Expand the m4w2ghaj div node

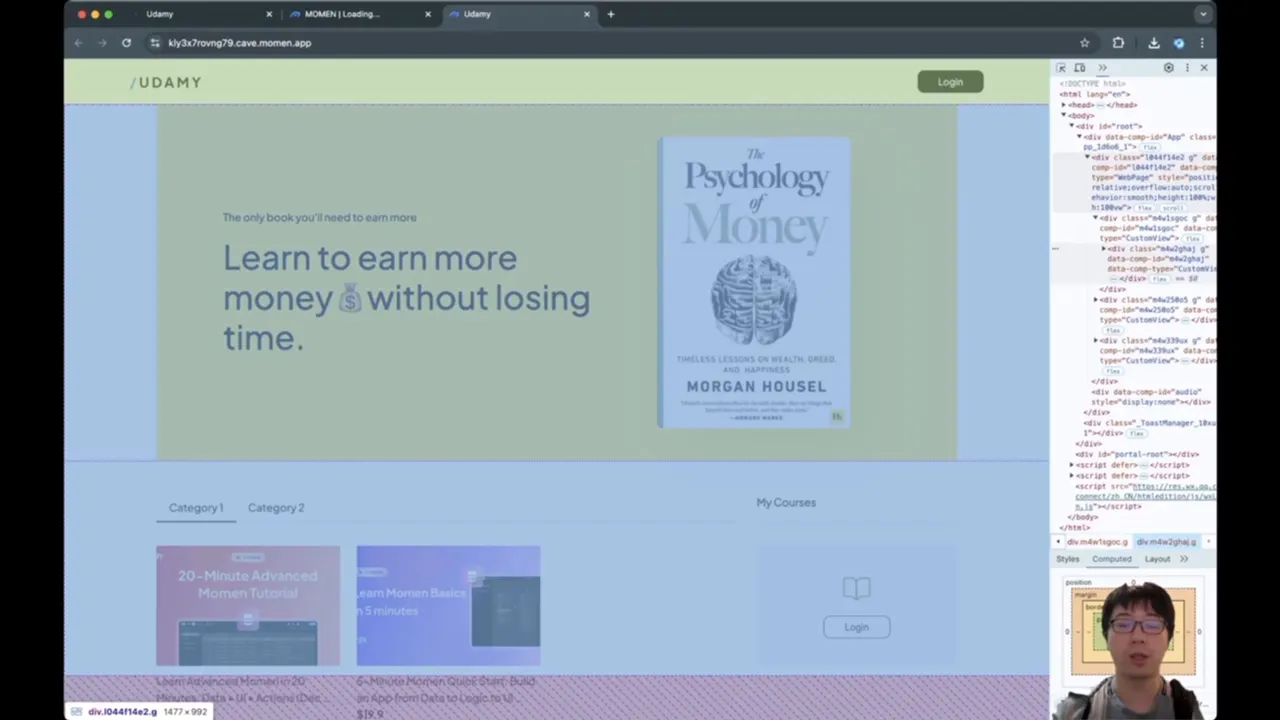(x=1104, y=249)
